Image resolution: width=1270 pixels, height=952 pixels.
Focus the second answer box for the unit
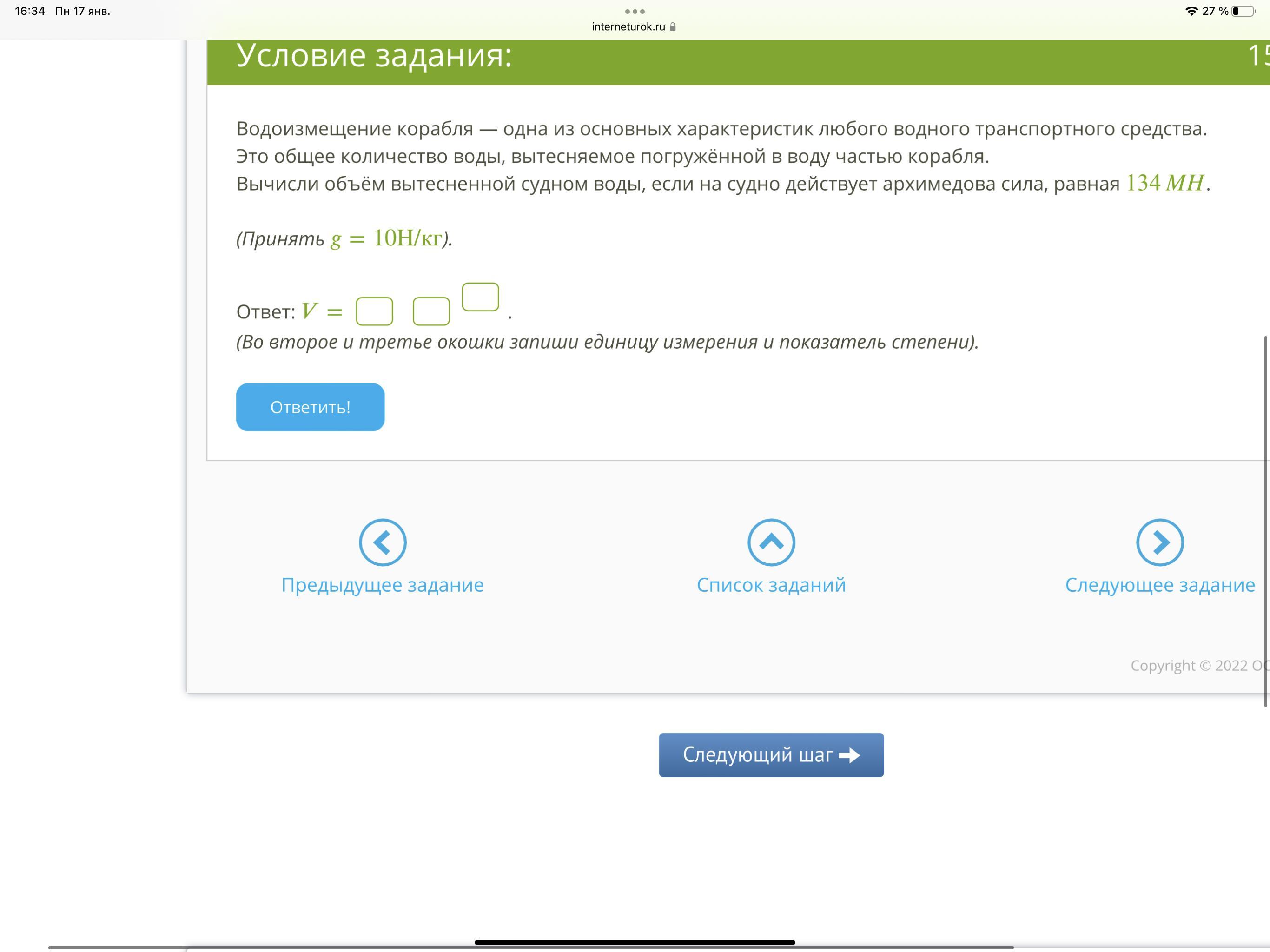pos(431,311)
